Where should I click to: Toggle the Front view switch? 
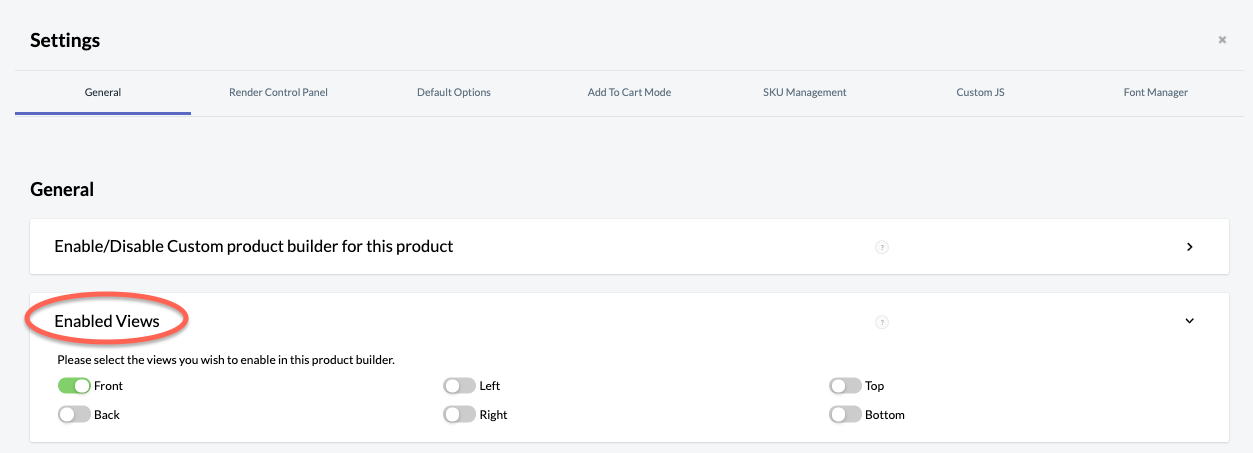click(x=74, y=386)
